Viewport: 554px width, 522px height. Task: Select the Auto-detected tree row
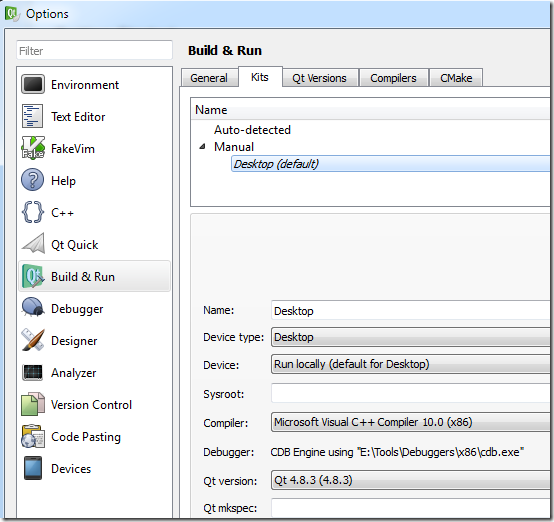click(252, 130)
